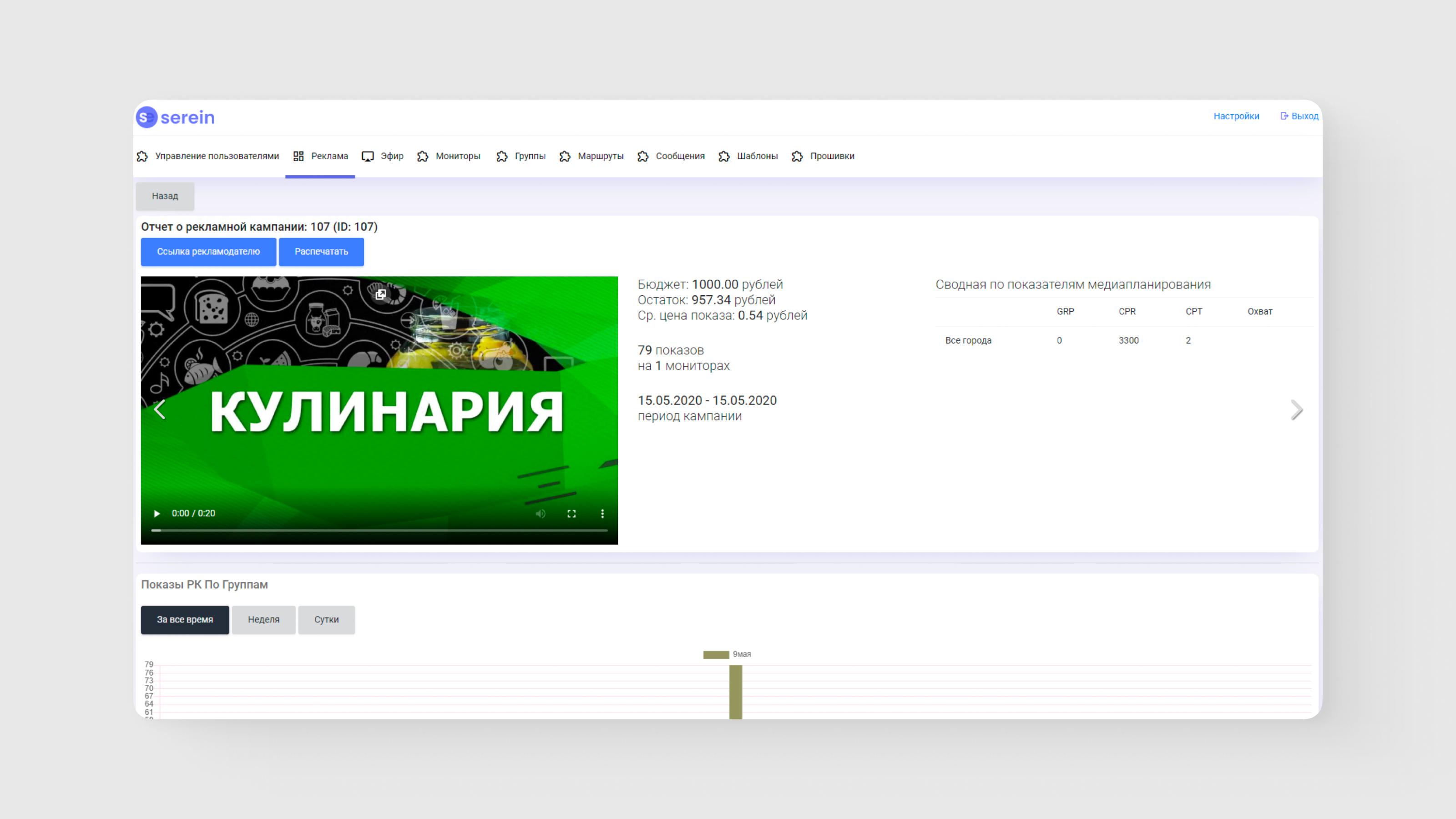Open Настройки link
The height and width of the screenshot is (819, 1456).
pos(1236,116)
